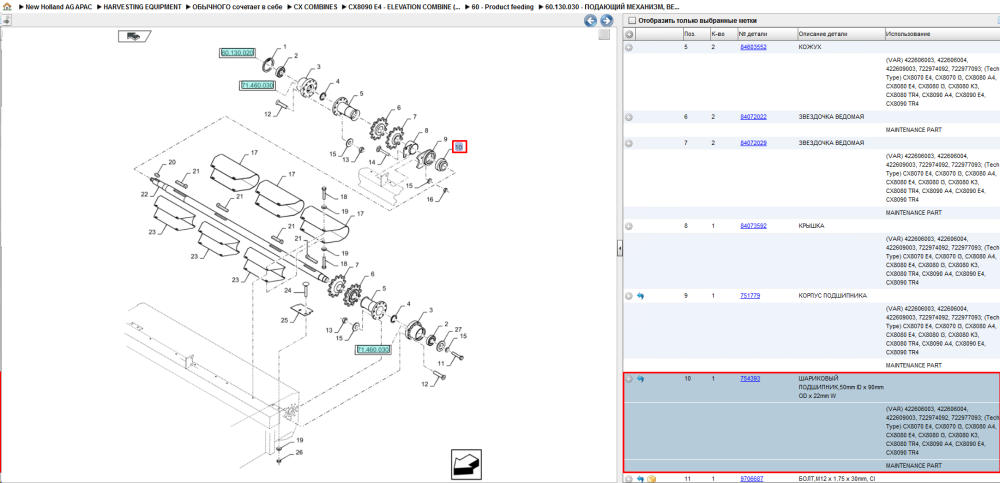The image size is (1000, 483).
Task: Open HARVESTING EQUIPMENT breadcrumb
Action: pyautogui.click(x=142, y=6)
